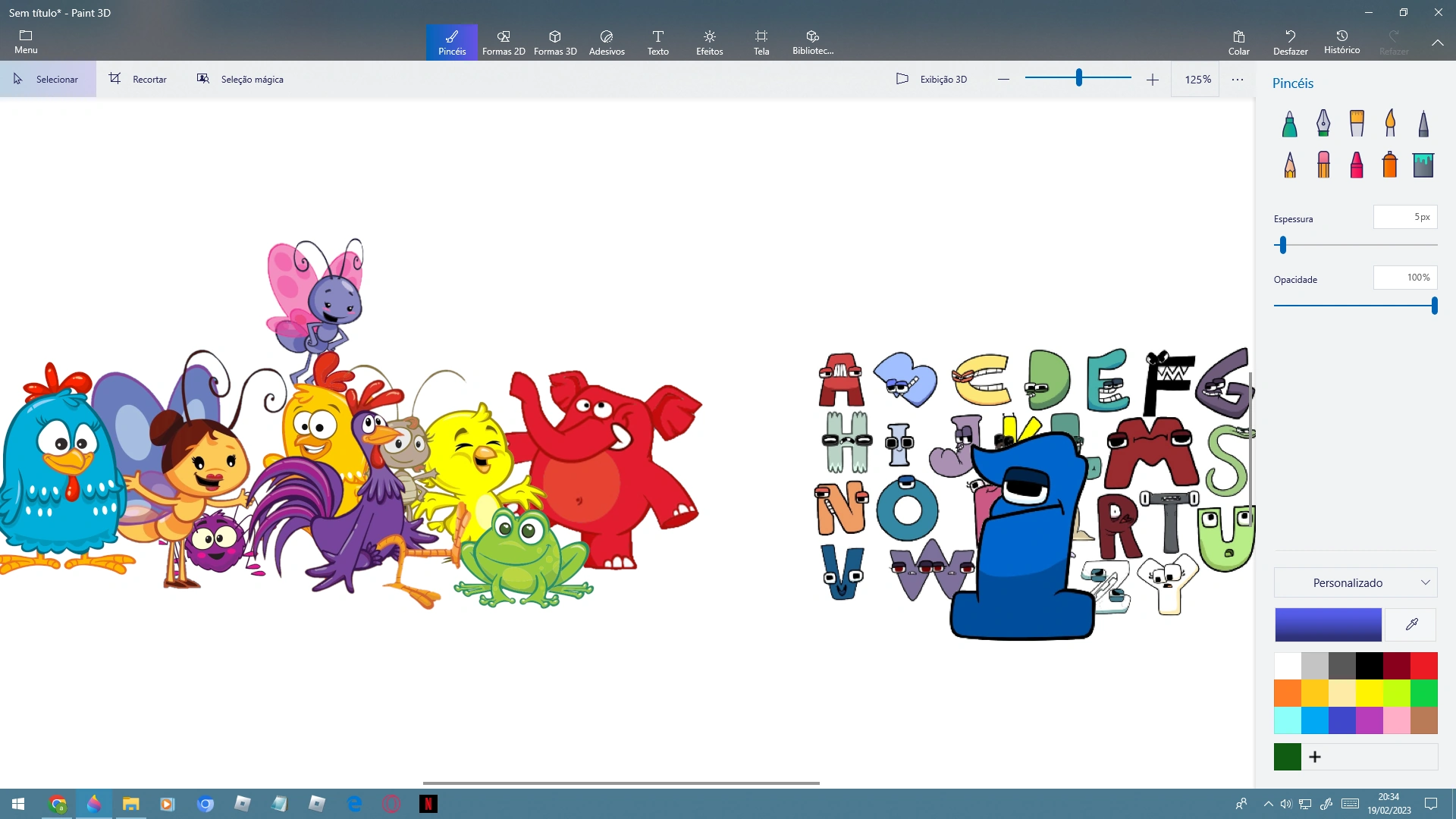Pick the Watercolor brush

[x=1390, y=123]
